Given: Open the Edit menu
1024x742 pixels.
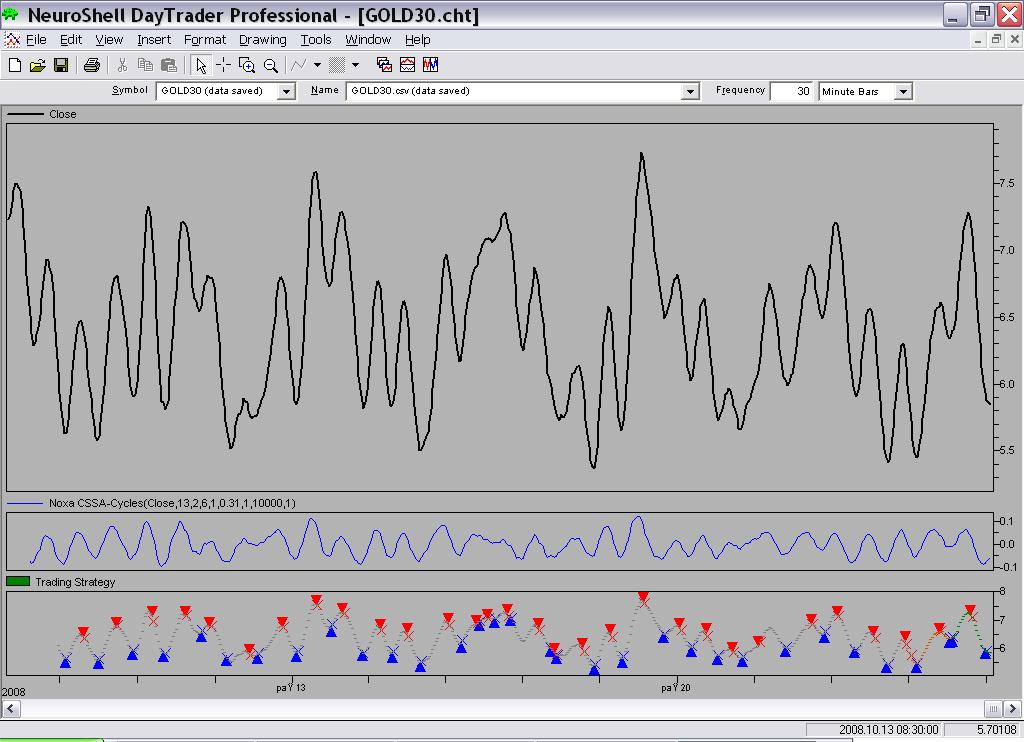Looking at the screenshot, I should (71, 40).
